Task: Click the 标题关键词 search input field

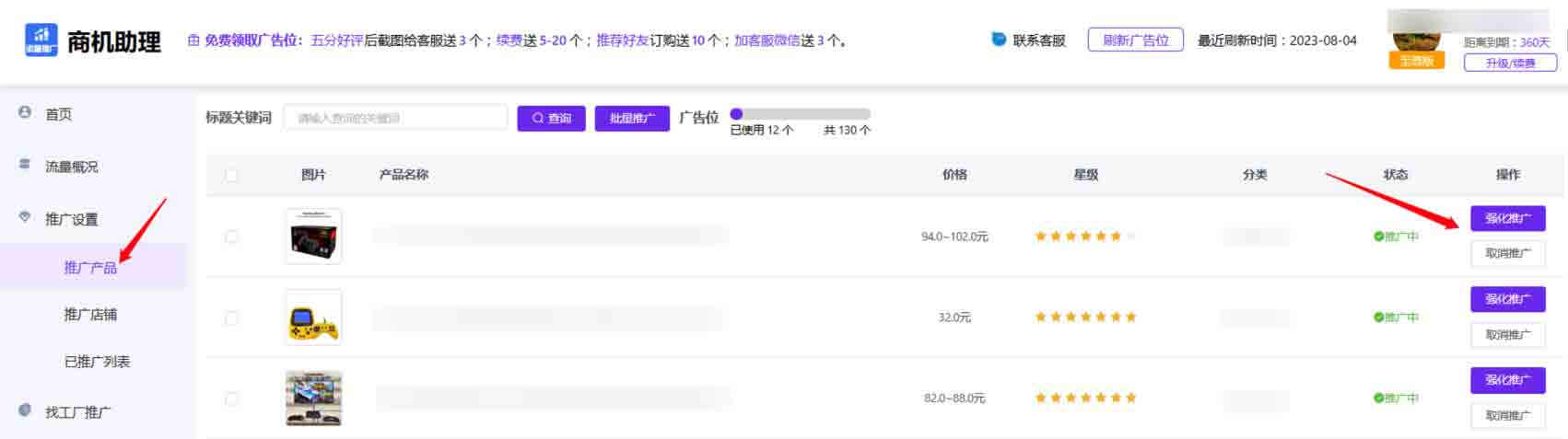Action: pyautogui.click(x=395, y=118)
